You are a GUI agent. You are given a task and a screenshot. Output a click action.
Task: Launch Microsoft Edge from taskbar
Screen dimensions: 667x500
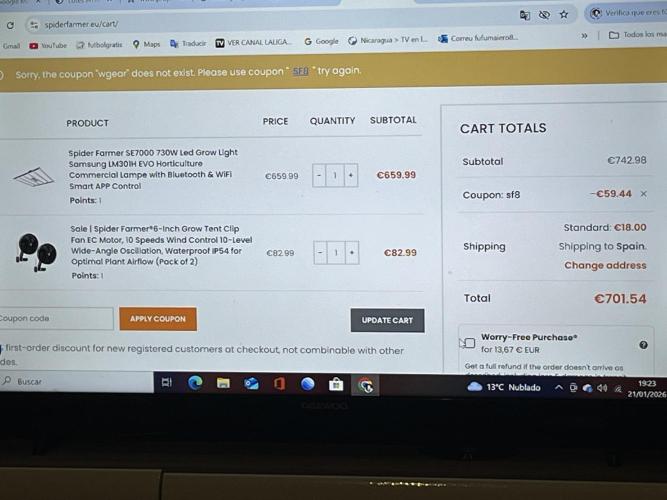point(195,383)
